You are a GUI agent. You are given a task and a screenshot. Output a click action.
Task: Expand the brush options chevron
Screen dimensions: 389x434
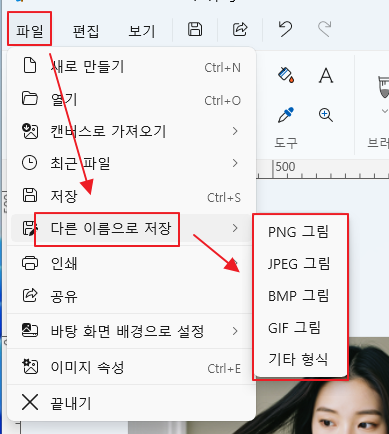pos(385,111)
